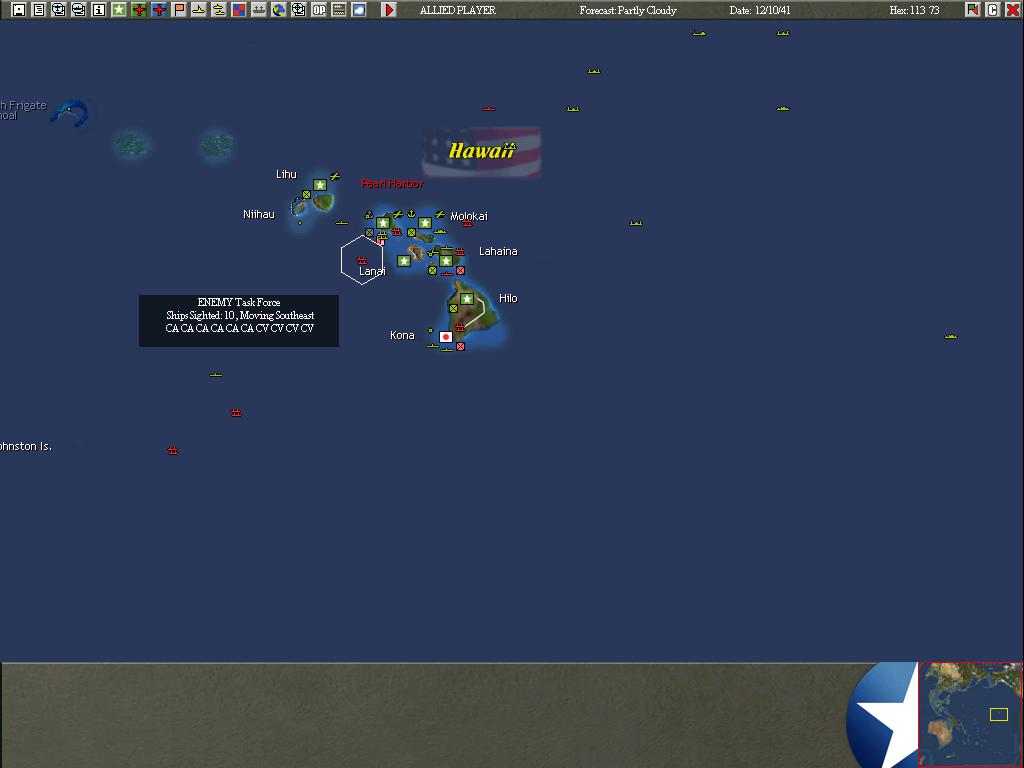Click the green-red flag icon at top right
The height and width of the screenshot is (768, 1024).
click(972, 10)
